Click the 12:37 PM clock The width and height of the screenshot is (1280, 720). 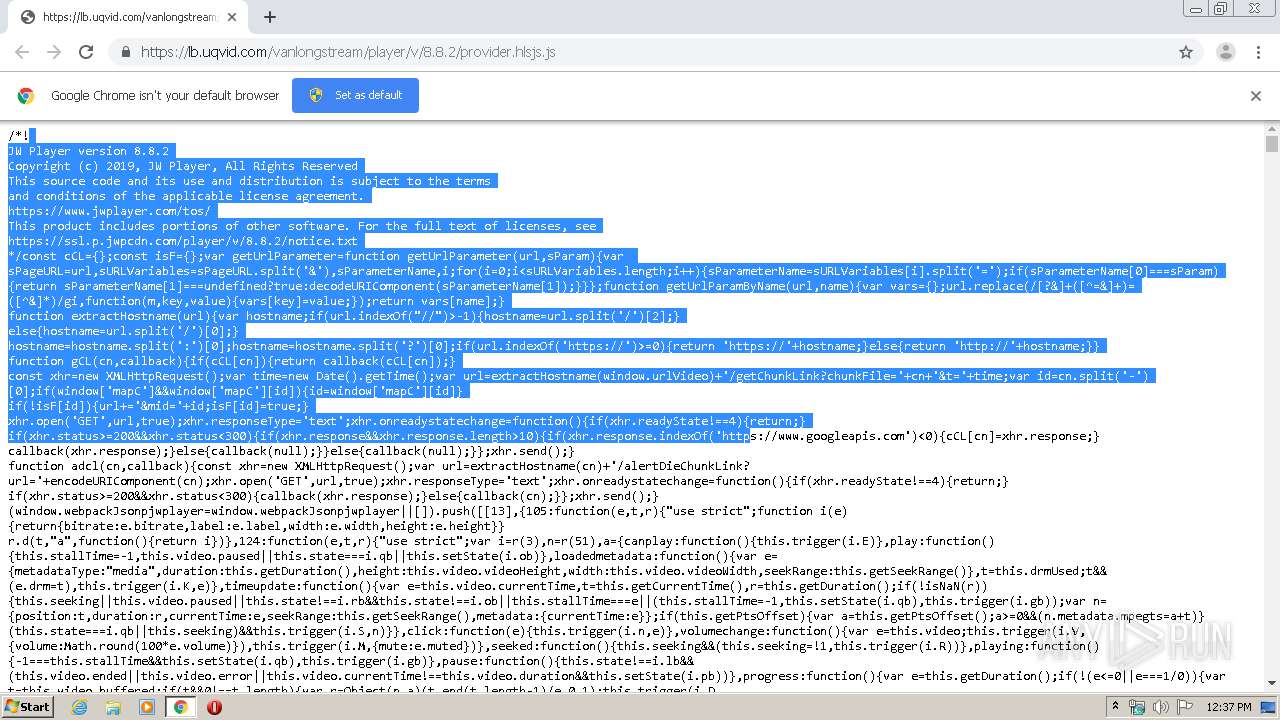1227,707
